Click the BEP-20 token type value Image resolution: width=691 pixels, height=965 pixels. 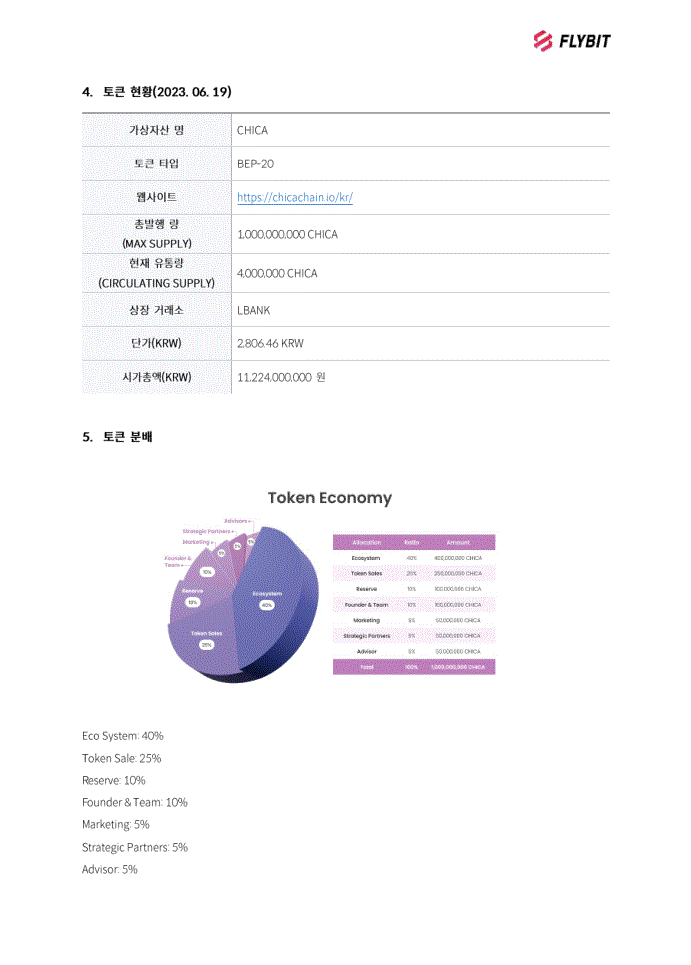(255, 164)
